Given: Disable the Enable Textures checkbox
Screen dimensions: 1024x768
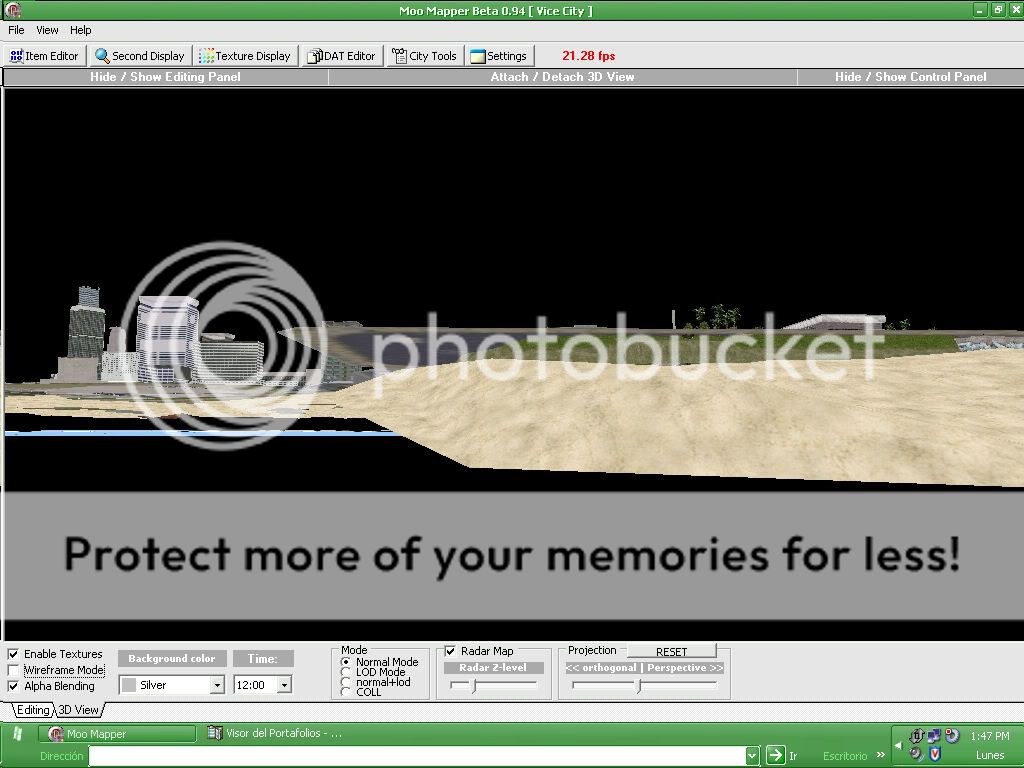Looking at the screenshot, I should 13,654.
